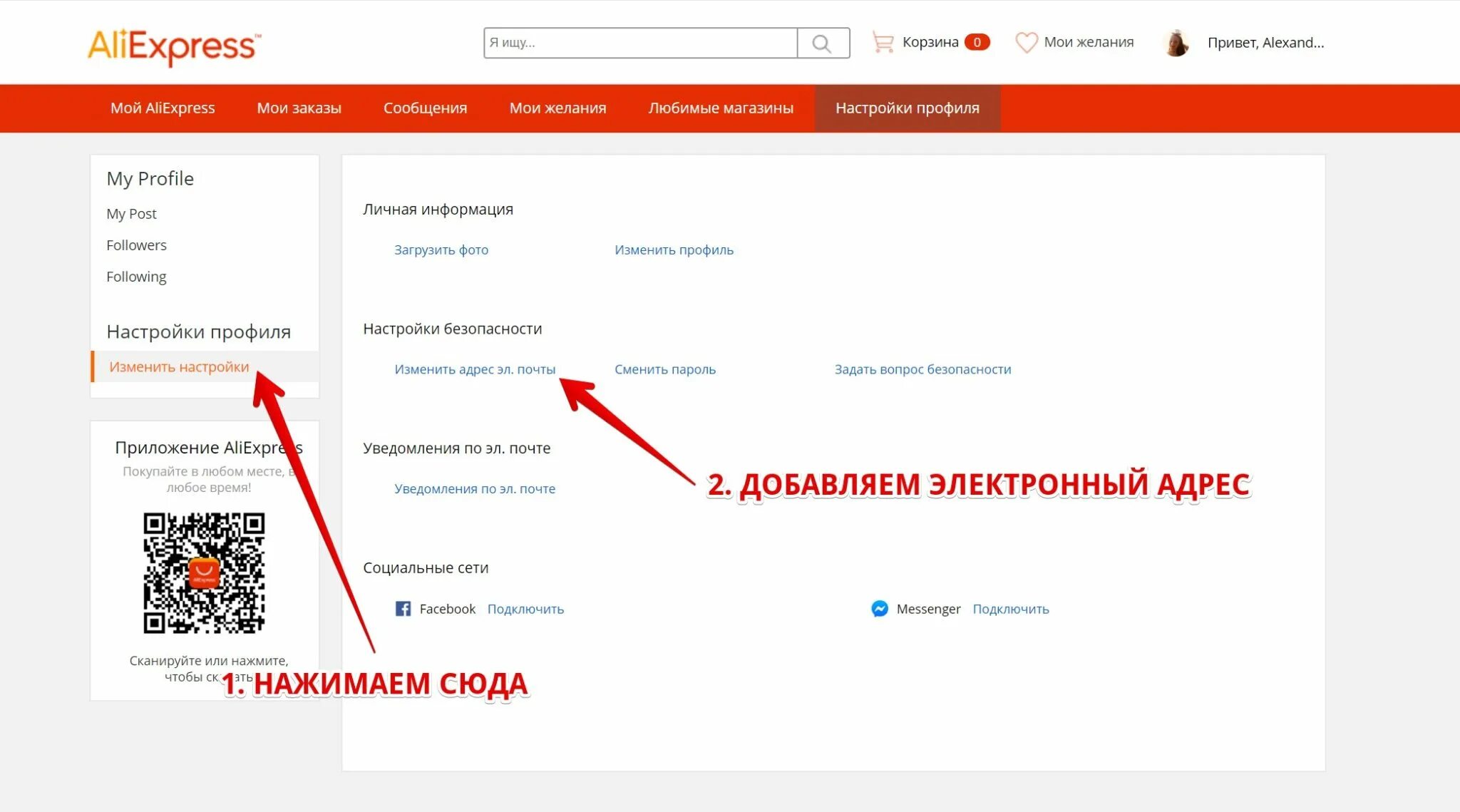Click the Личная информация heading
The height and width of the screenshot is (812, 1460).
(x=438, y=209)
